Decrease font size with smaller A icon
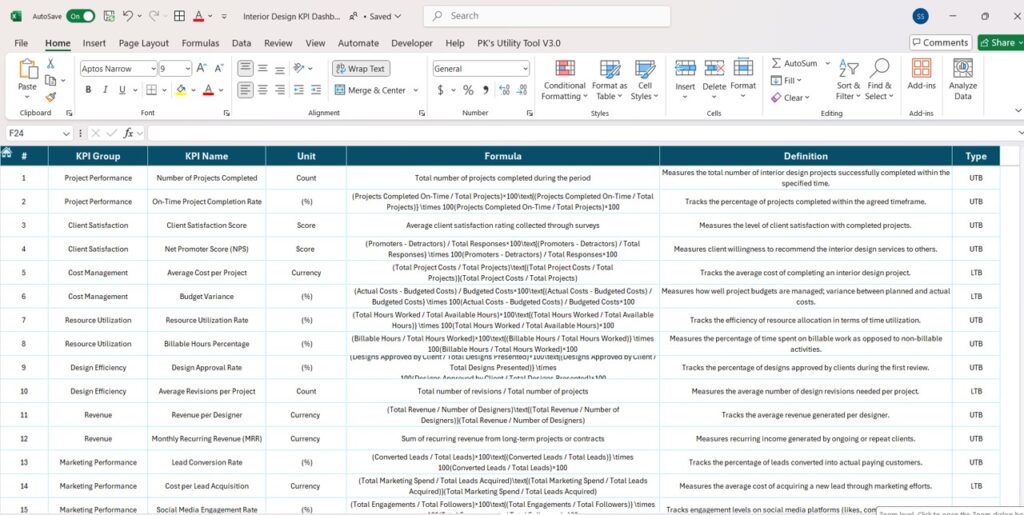 point(219,68)
